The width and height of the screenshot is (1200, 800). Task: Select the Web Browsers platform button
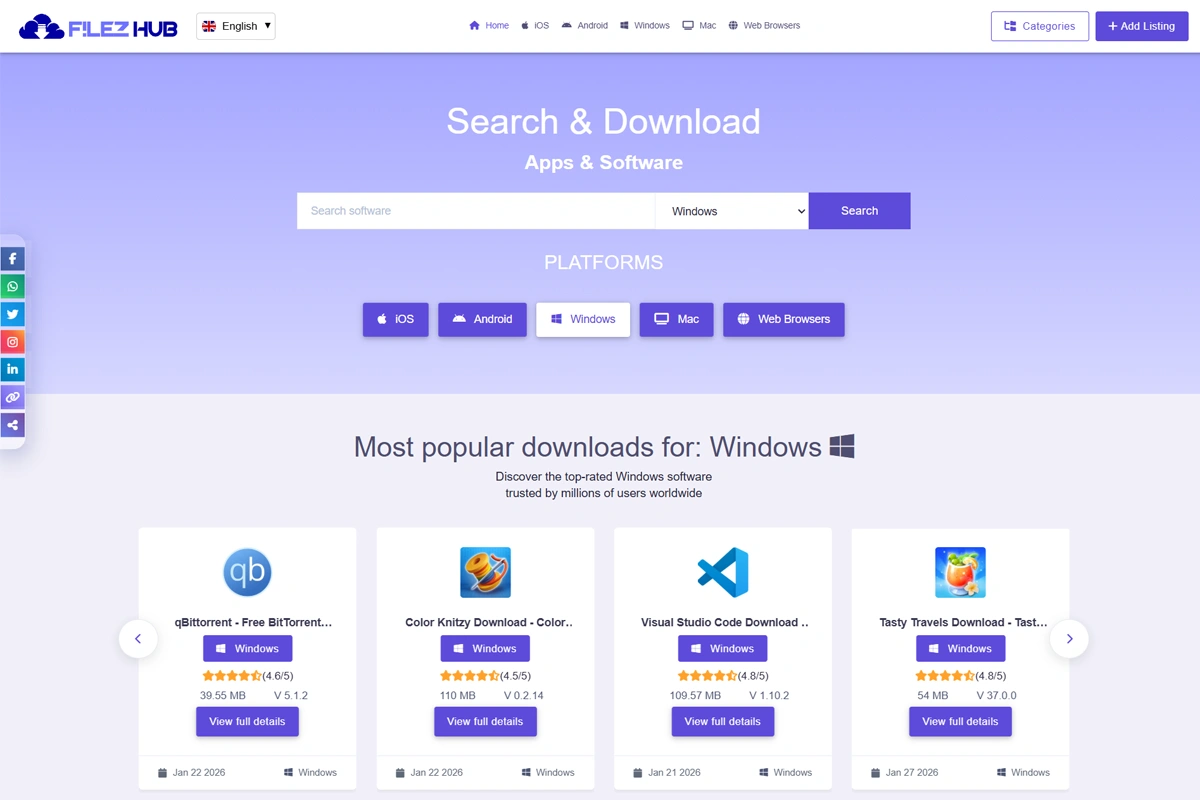pyautogui.click(x=784, y=320)
